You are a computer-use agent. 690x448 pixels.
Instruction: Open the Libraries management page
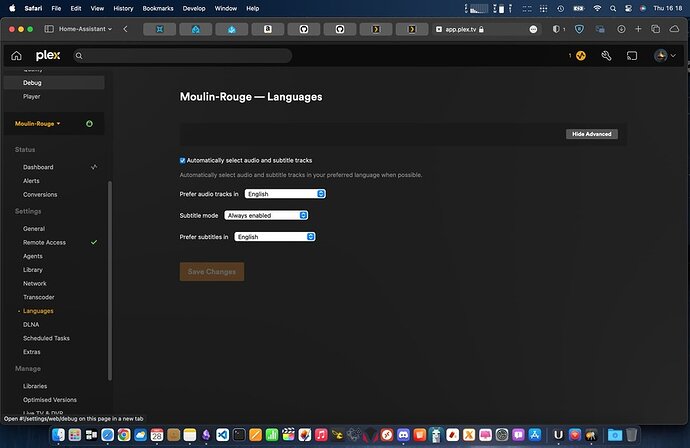(35, 386)
